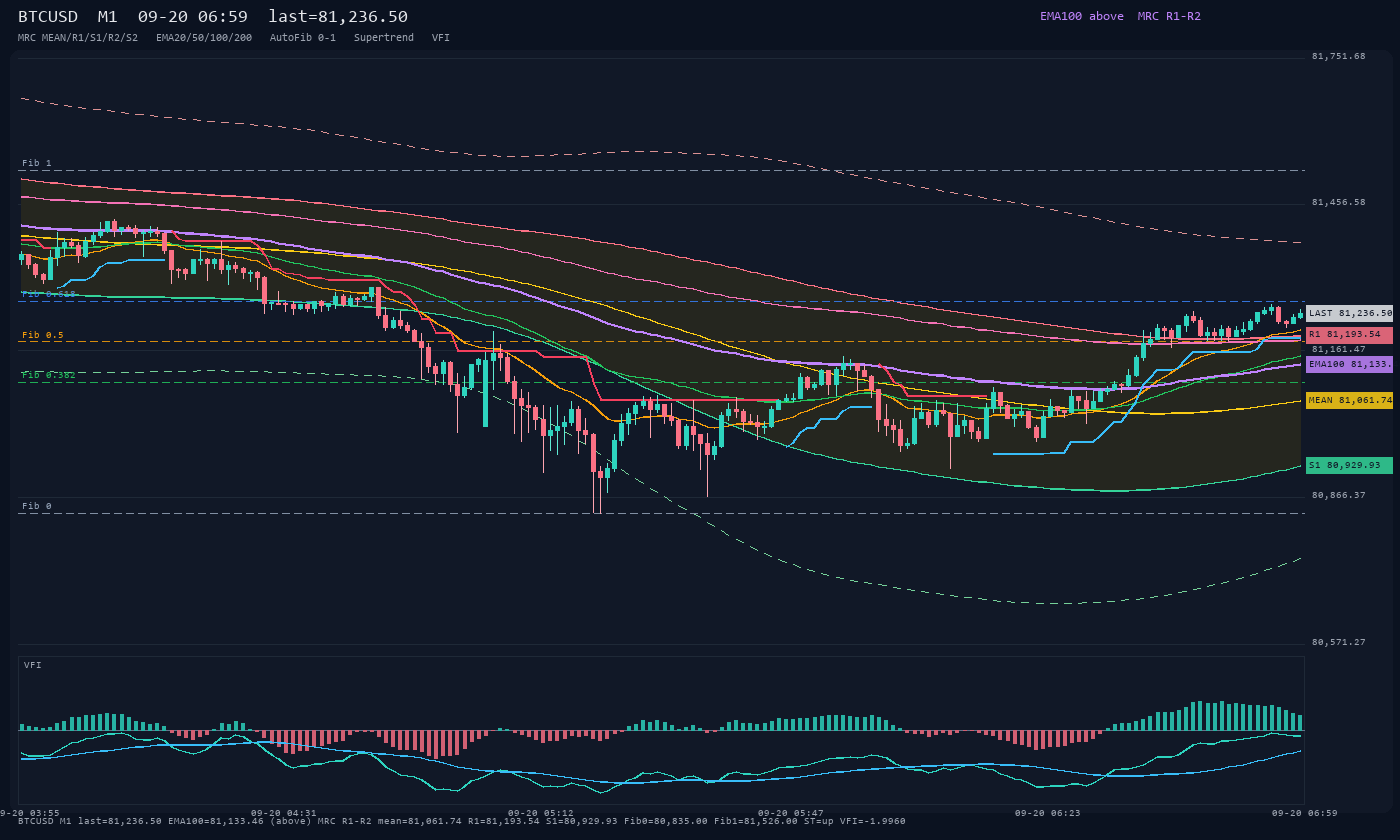Screen dimensions: 1400x840
Task: Click the 81,751.68 price axis label
Action: (1338, 56)
